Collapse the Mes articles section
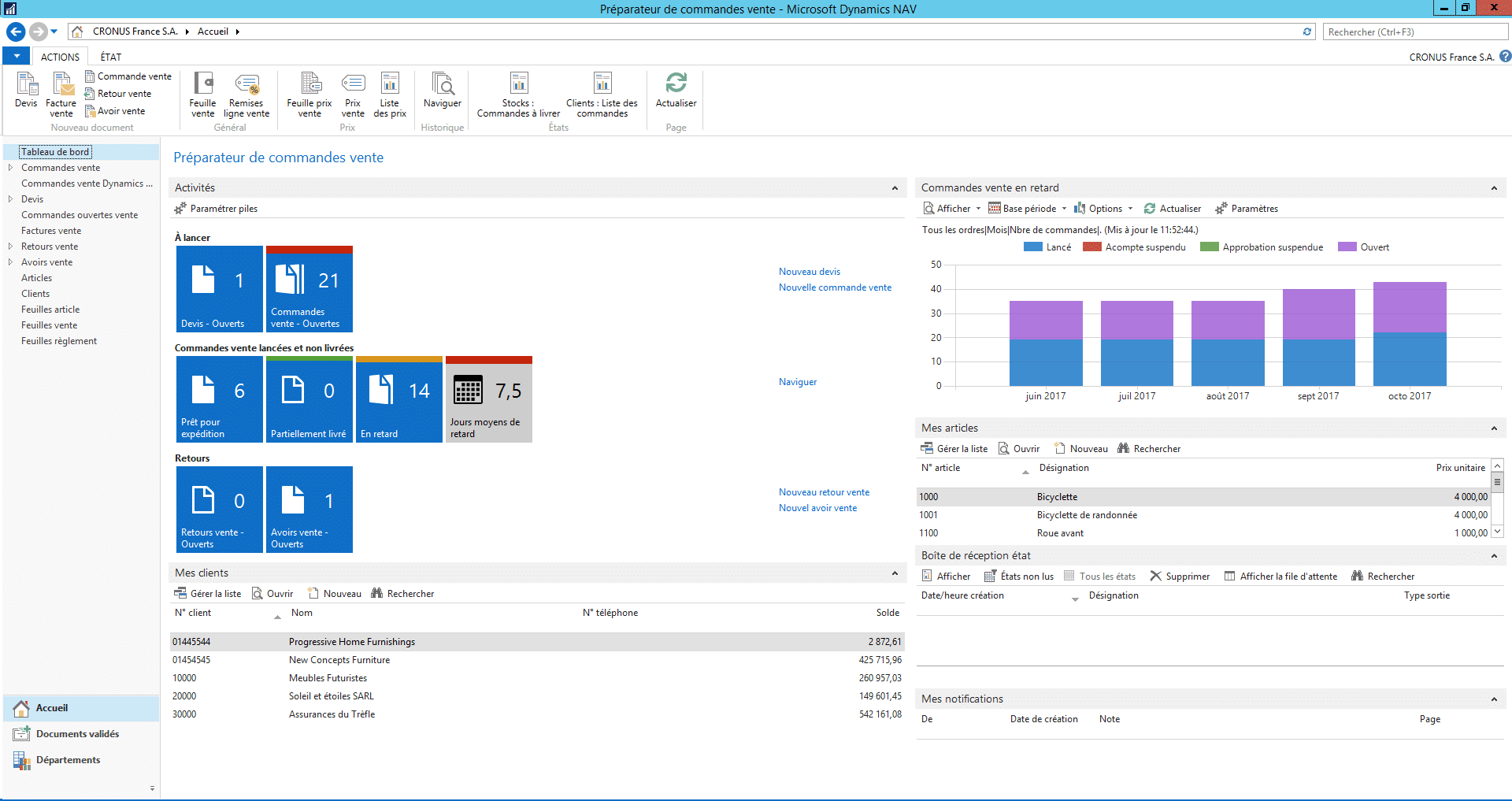The image size is (1512, 801). 1494,428
